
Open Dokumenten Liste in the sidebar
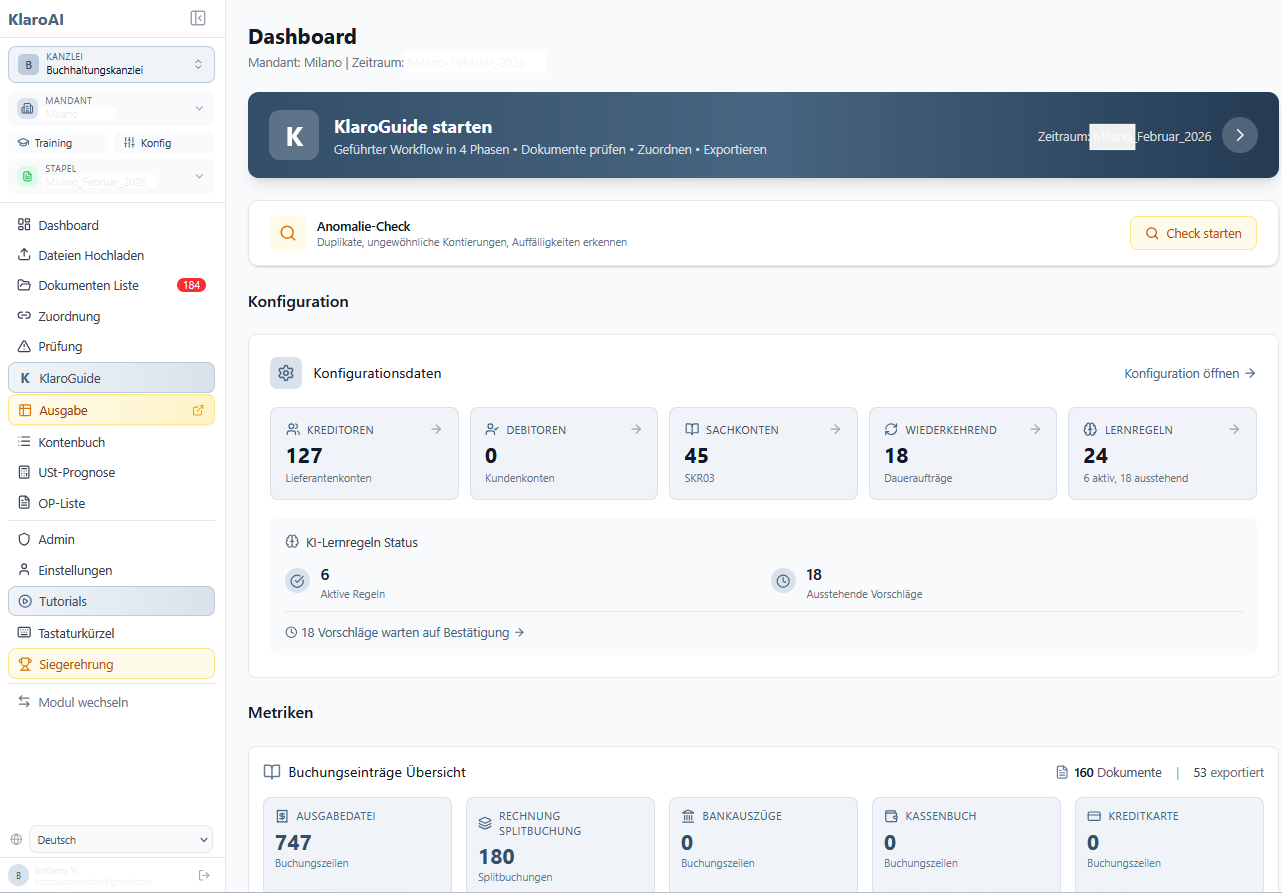point(111,285)
